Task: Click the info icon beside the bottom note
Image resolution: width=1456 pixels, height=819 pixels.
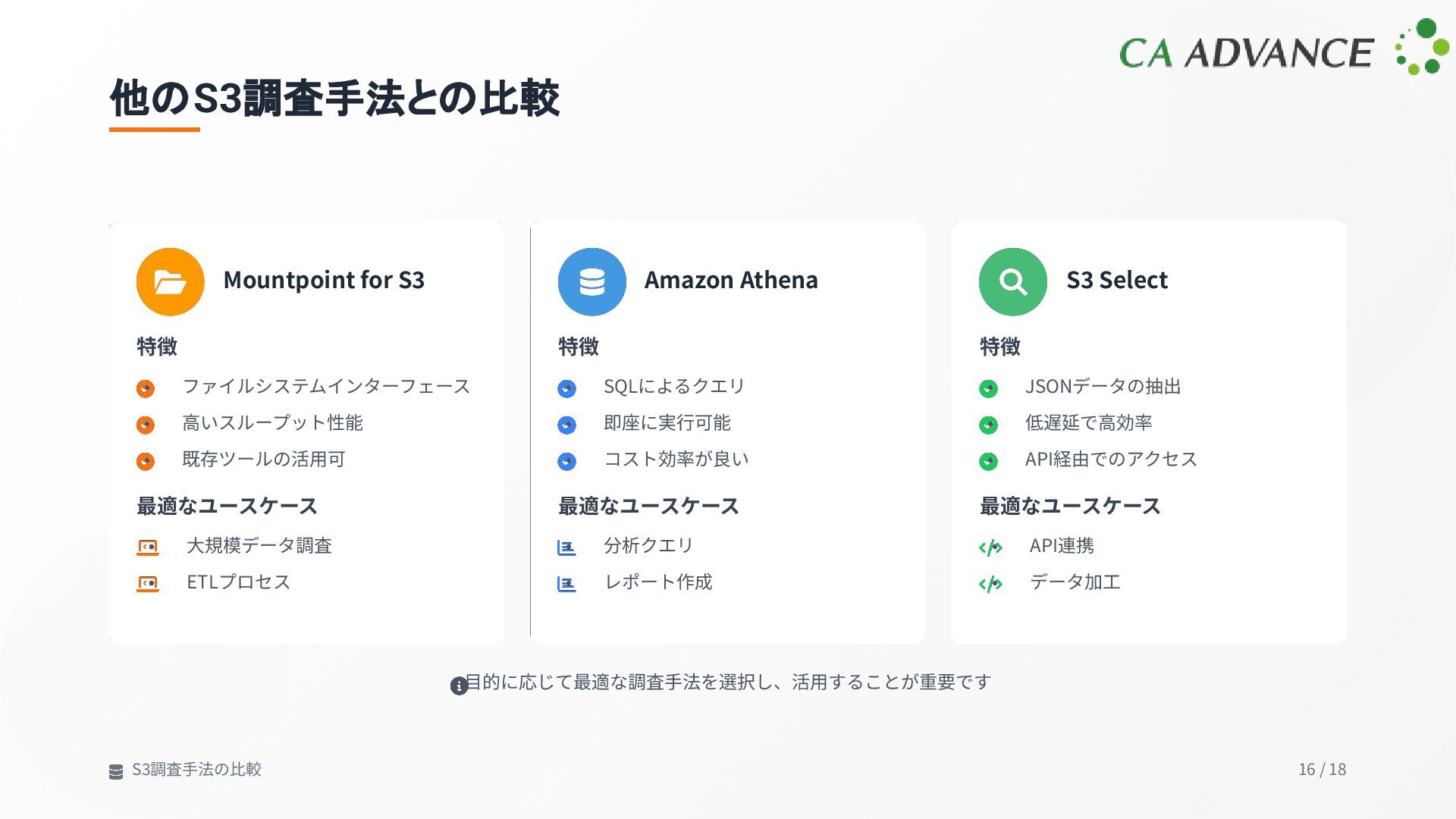Action: 458,686
